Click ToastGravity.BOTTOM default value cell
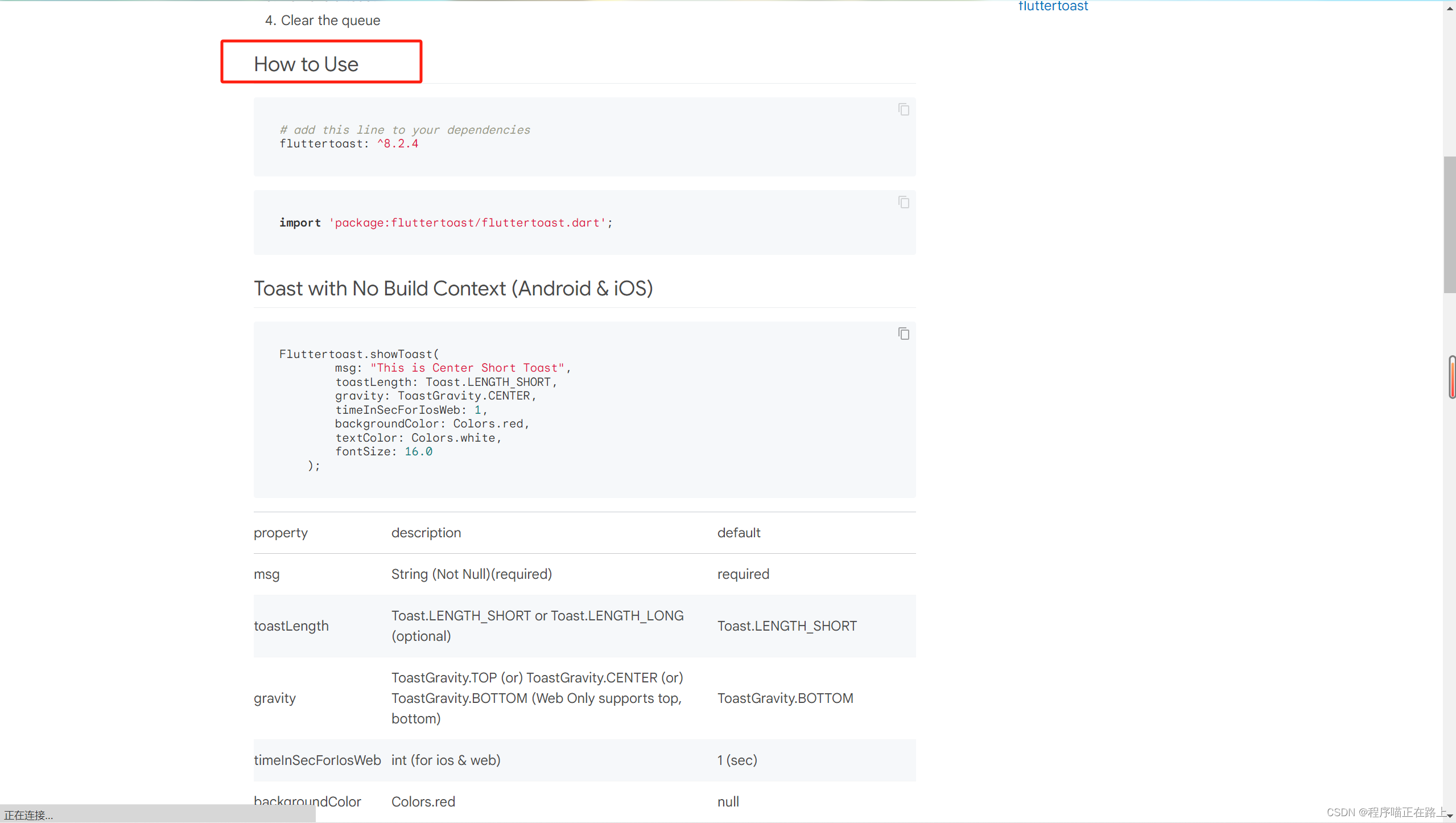The image size is (1456, 823). (x=785, y=698)
